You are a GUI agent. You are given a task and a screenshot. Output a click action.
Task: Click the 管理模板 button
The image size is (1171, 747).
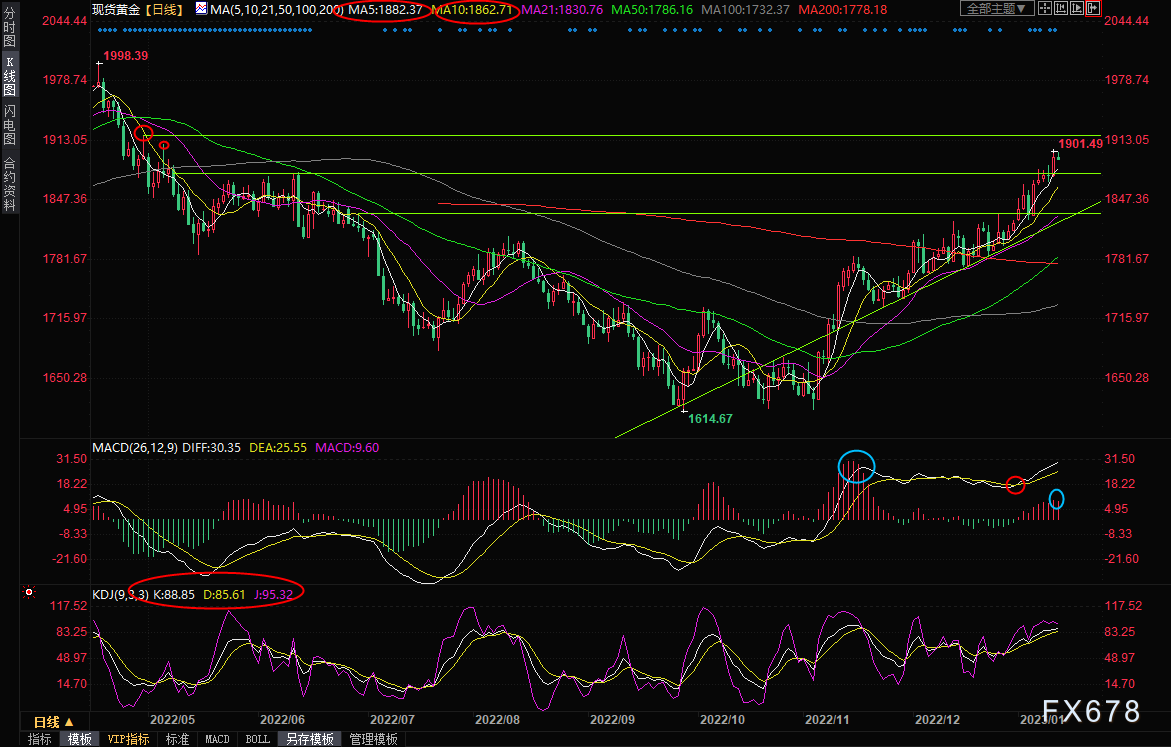click(x=373, y=739)
